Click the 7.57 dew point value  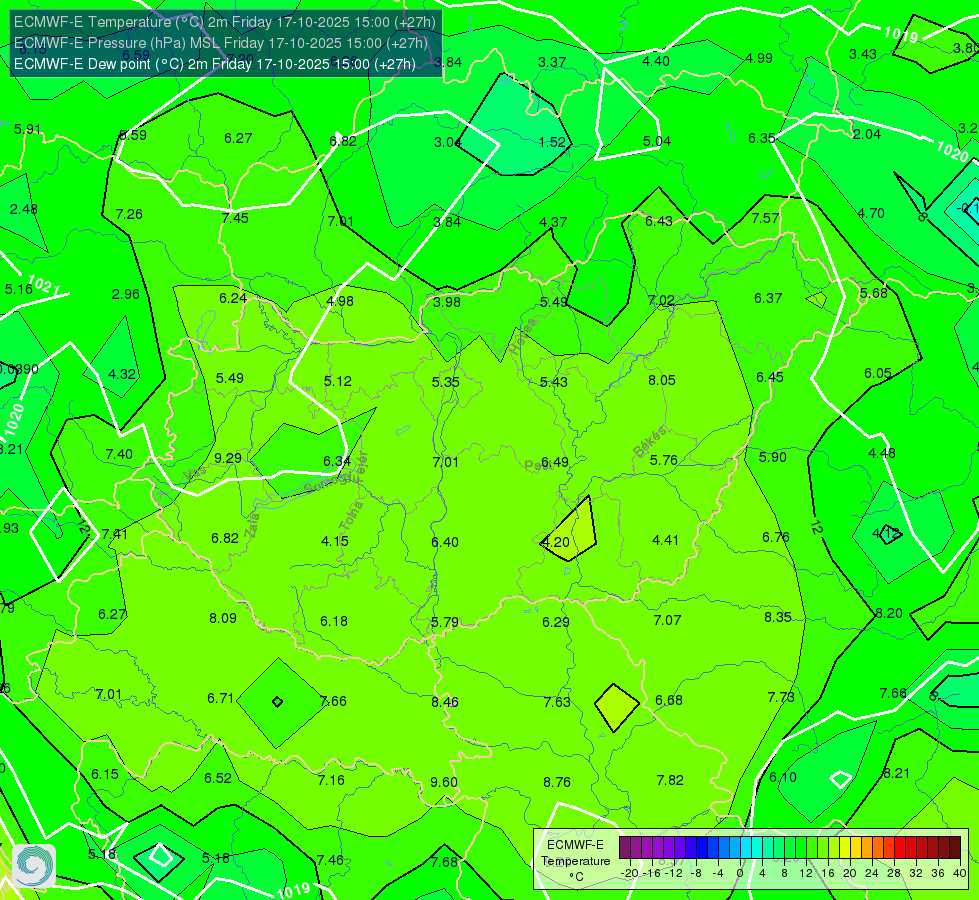(765, 218)
